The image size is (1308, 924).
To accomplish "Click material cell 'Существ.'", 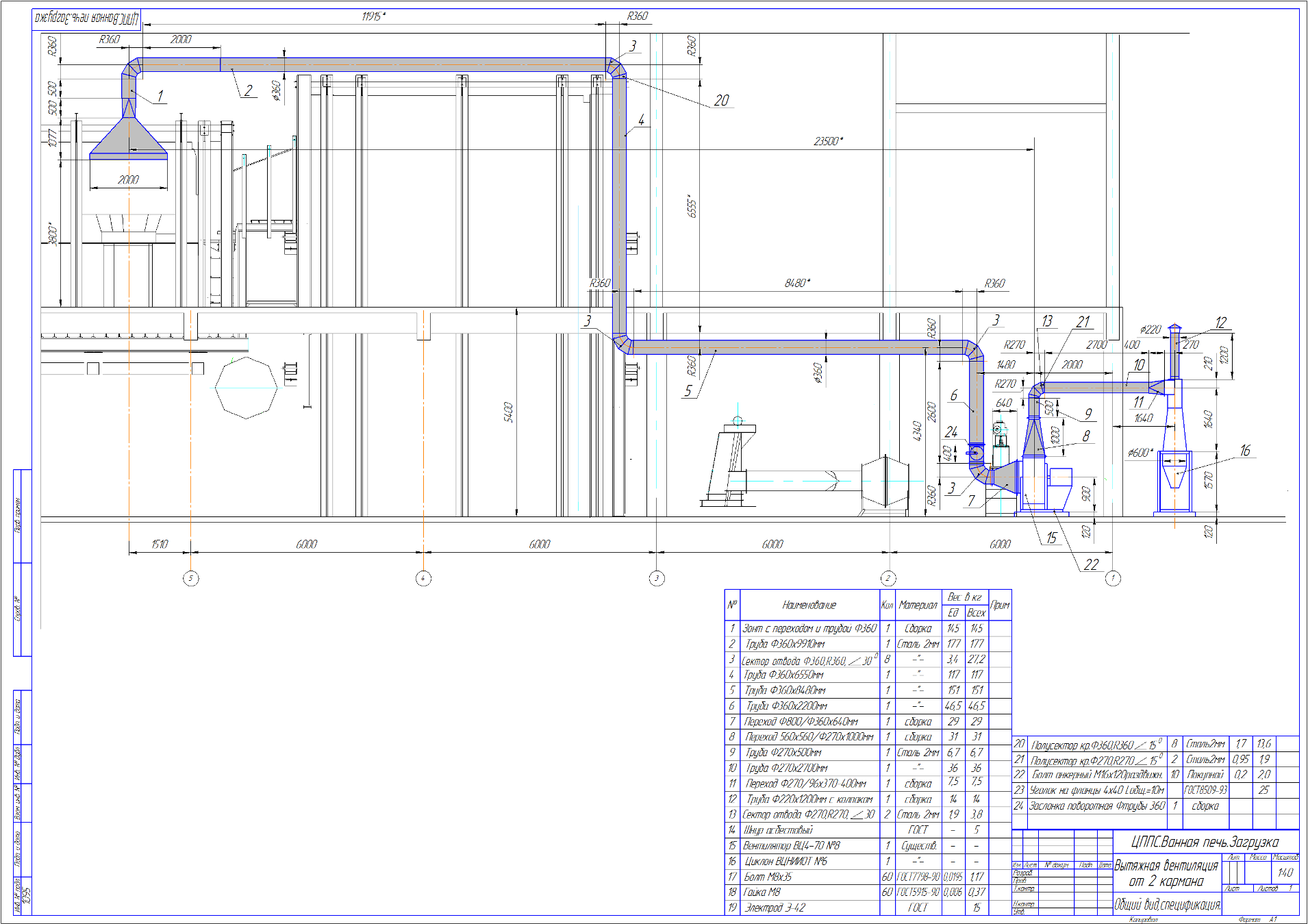I will pos(918,845).
